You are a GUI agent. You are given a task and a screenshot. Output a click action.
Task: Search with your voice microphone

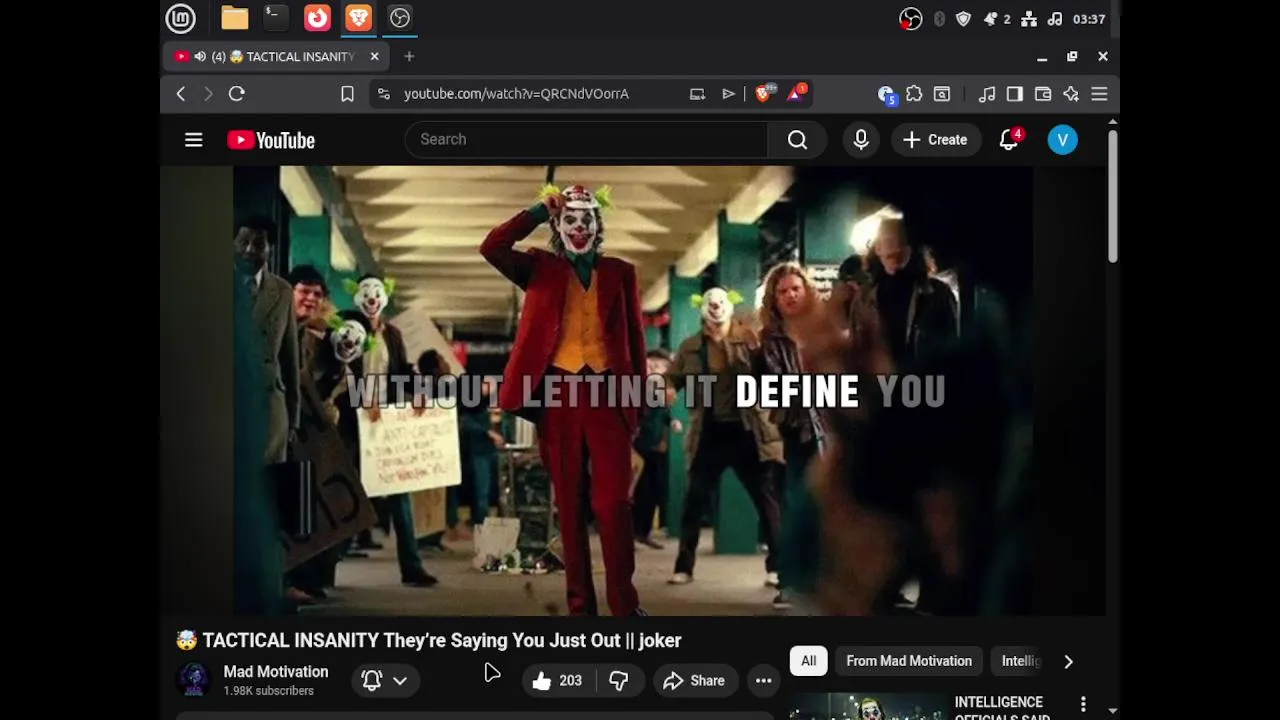pyautogui.click(x=861, y=140)
